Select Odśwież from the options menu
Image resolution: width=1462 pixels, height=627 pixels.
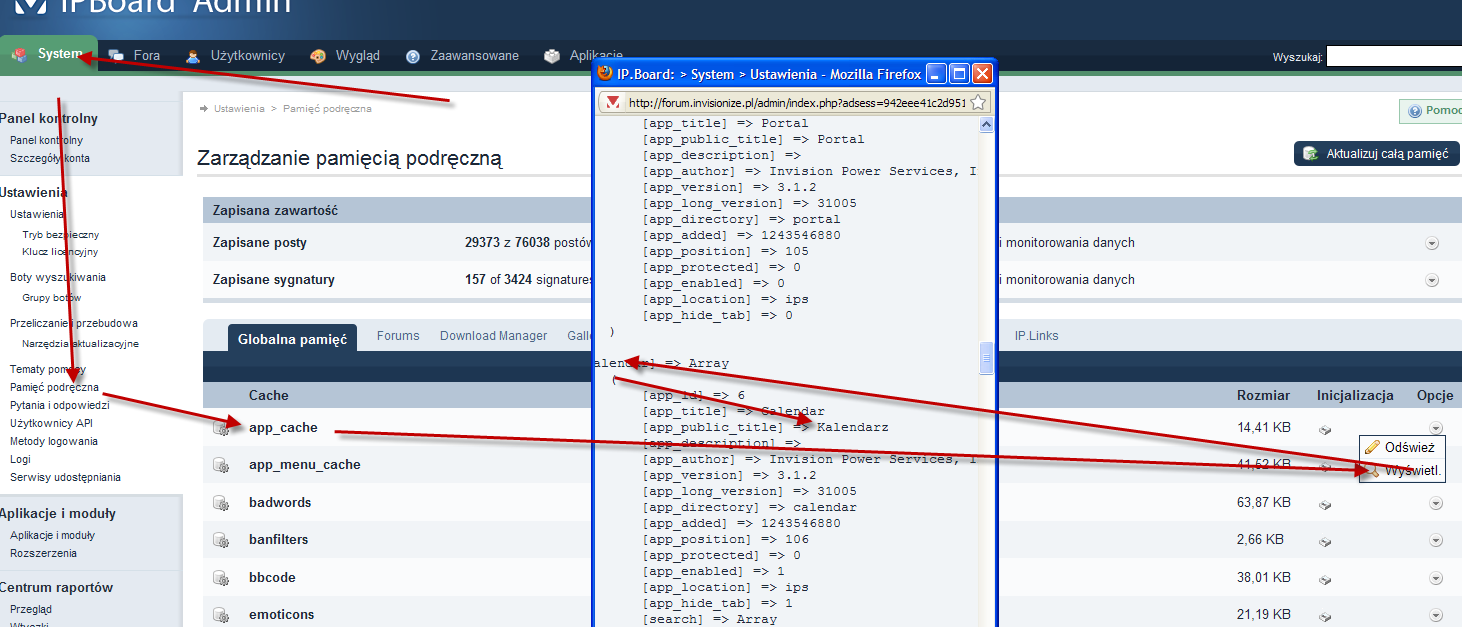[1401, 448]
